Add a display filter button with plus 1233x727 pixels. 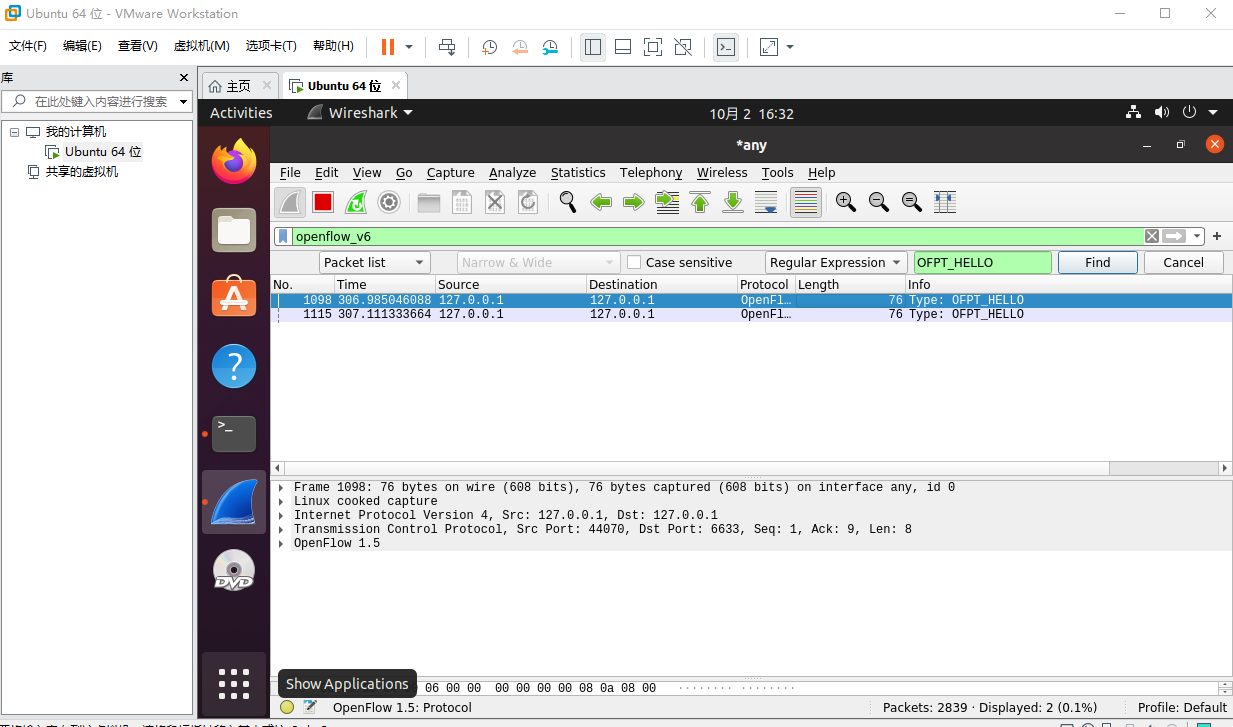[1217, 236]
